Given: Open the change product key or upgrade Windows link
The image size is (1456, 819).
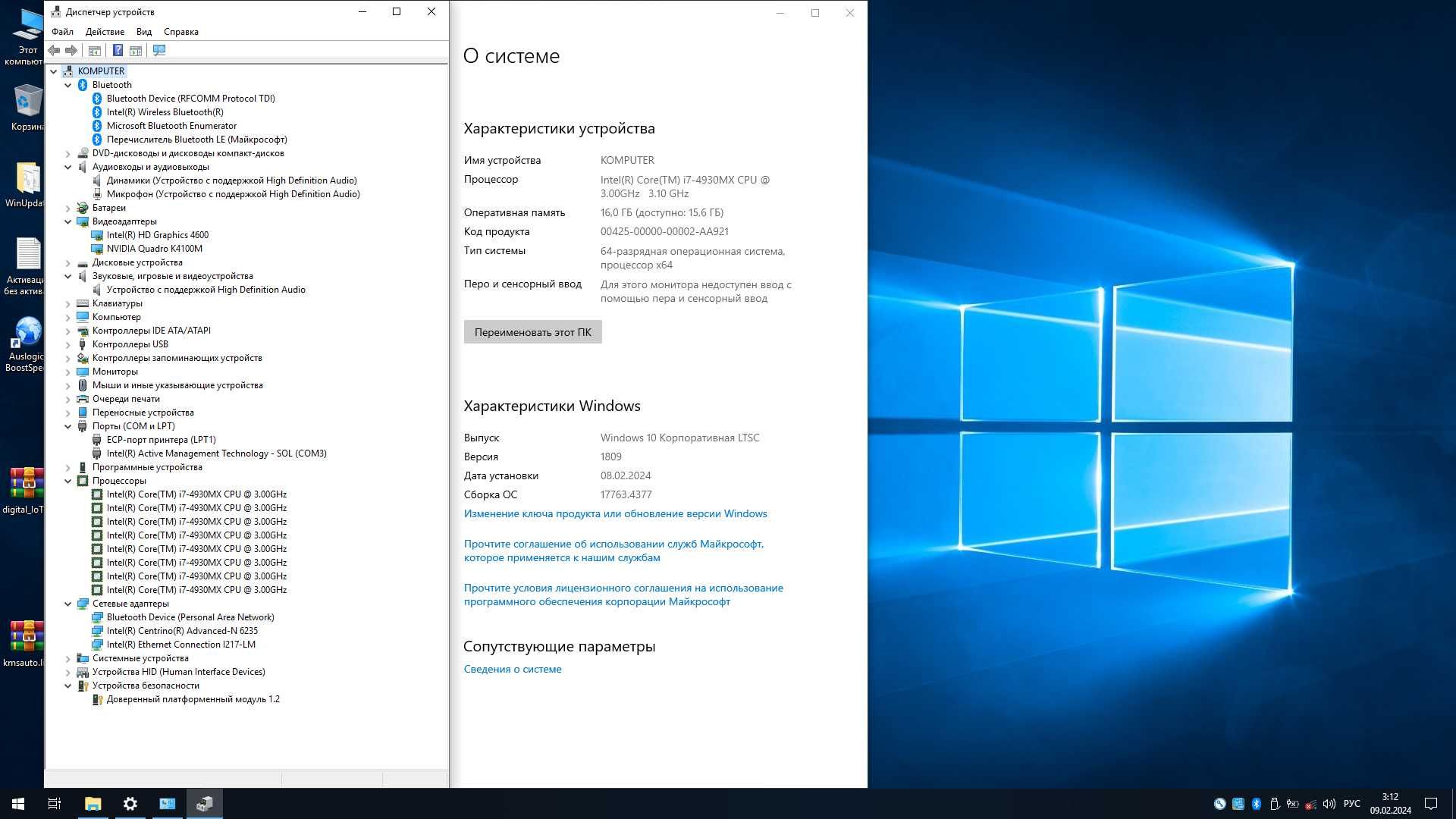Looking at the screenshot, I should [x=615, y=514].
